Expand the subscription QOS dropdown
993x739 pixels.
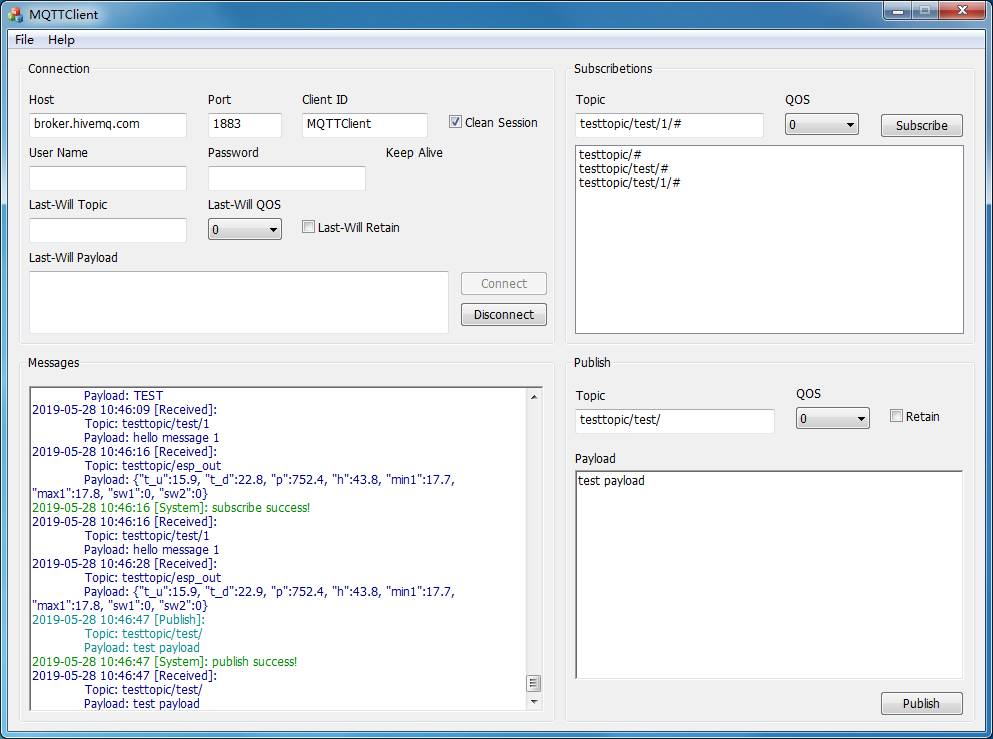point(822,125)
